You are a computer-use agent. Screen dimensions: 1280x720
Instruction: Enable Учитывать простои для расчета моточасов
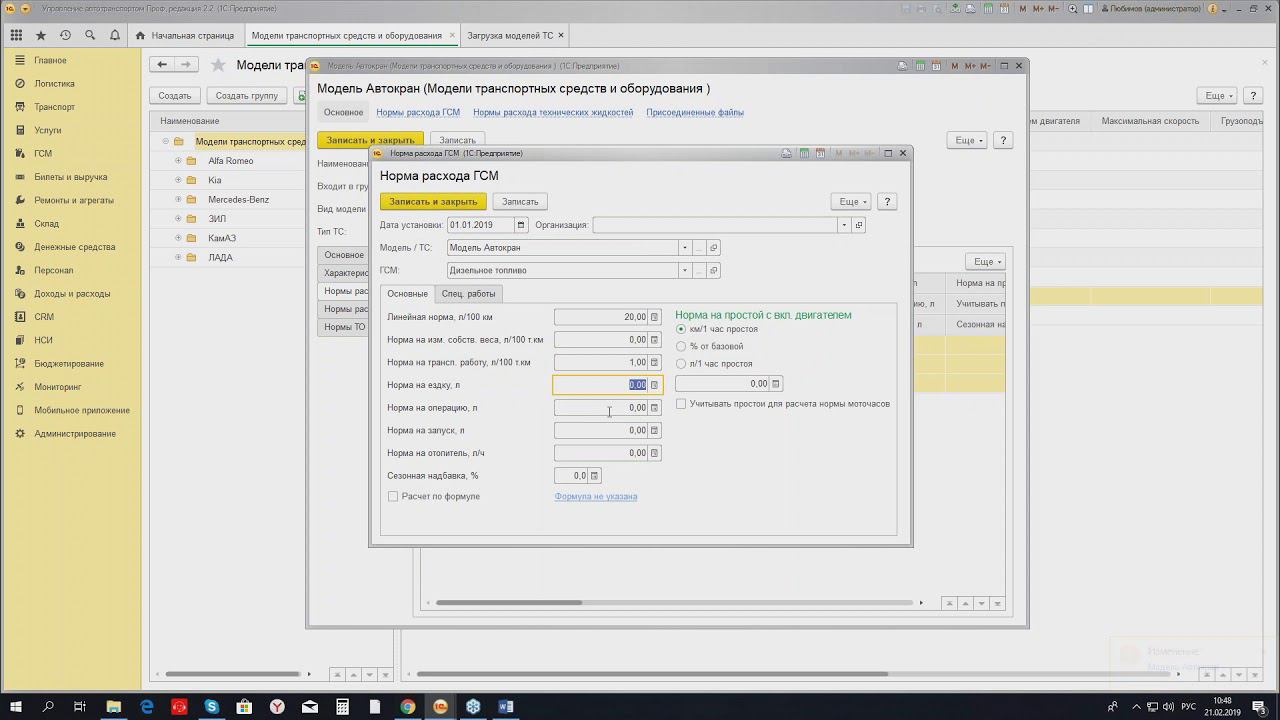tap(681, 404)
